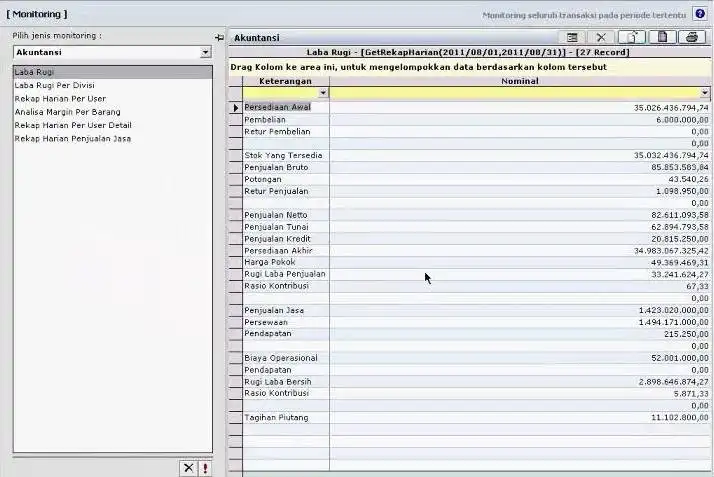Click the value 11.102.800,00
This screenshot has height=477, width=714.
(x=680, y=417)
